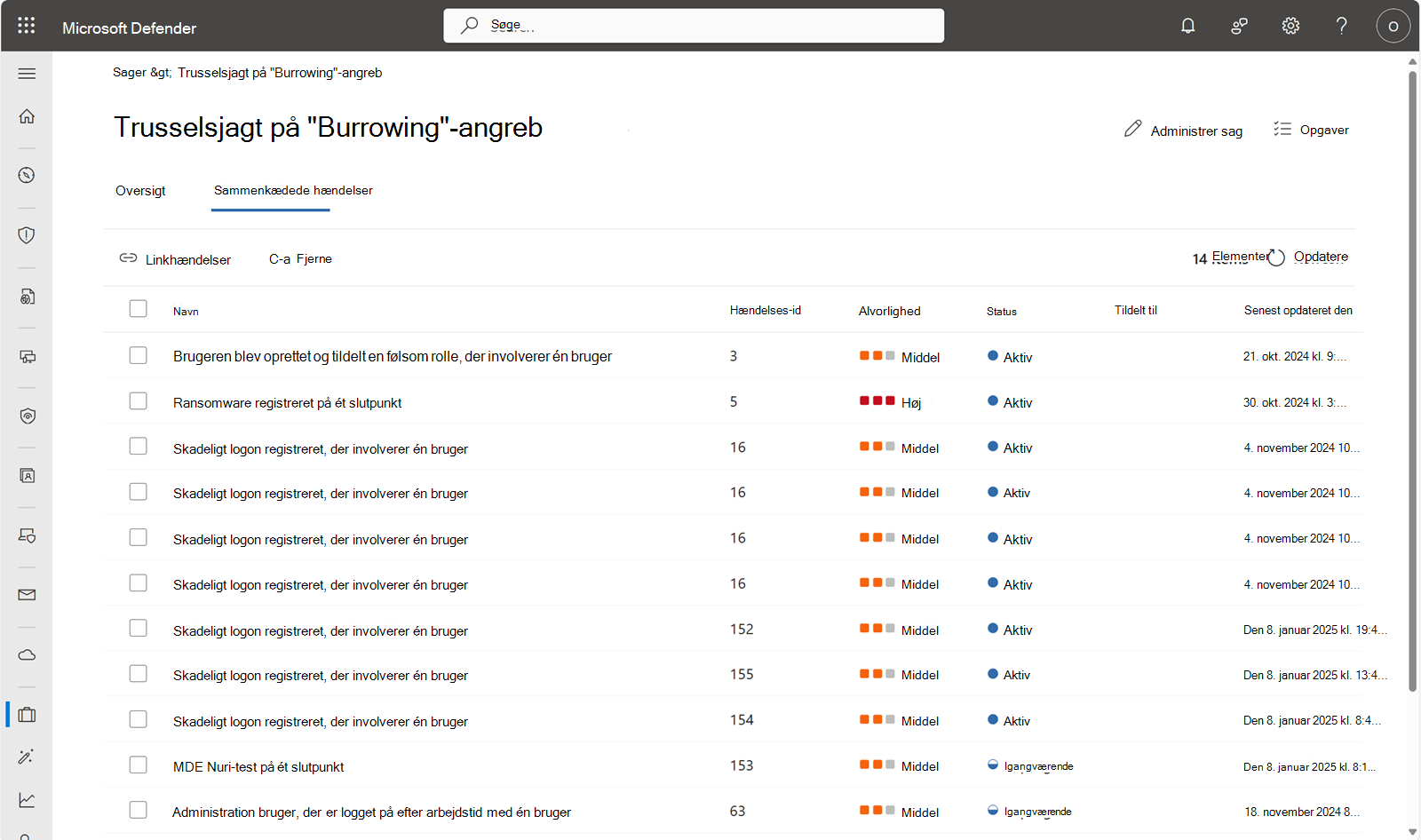Image resolution: width=1421 pixels, height=840 pixels.
Task: Open the devices sidebar icon
Action: [x=27, y=356]
